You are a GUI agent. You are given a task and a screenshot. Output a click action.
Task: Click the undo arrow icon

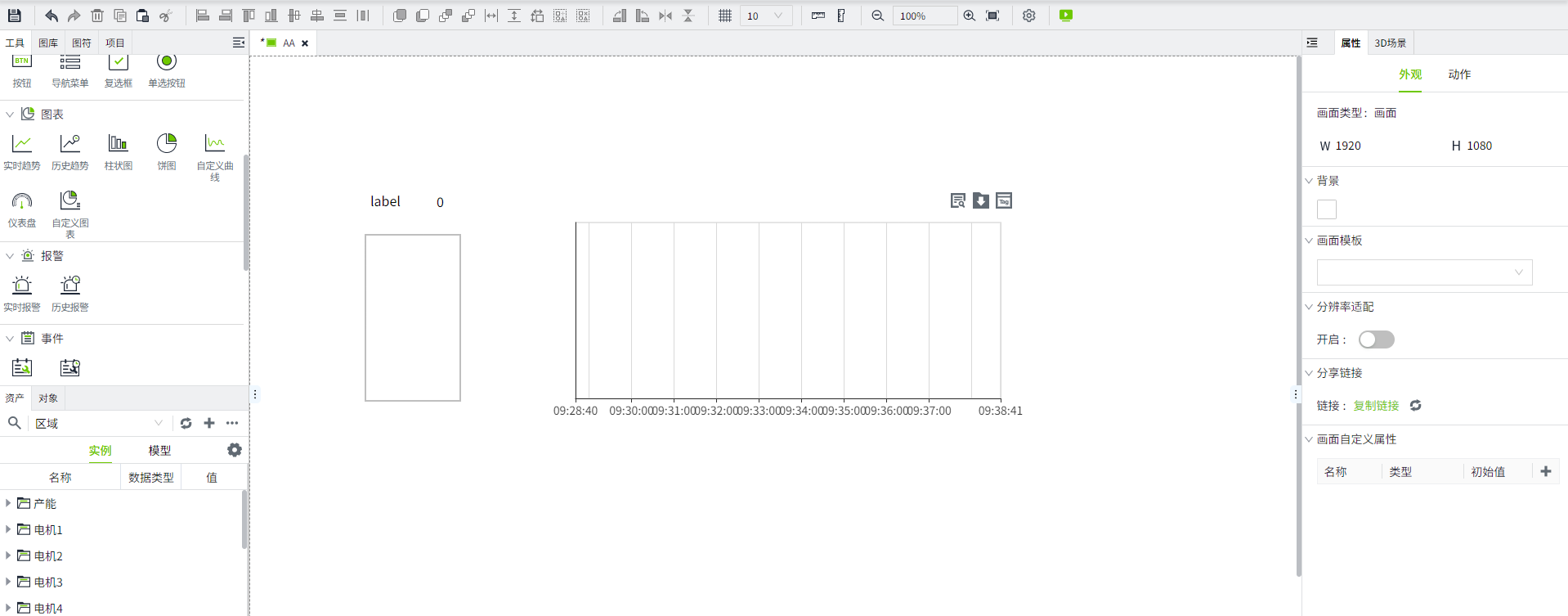(51, 16)
